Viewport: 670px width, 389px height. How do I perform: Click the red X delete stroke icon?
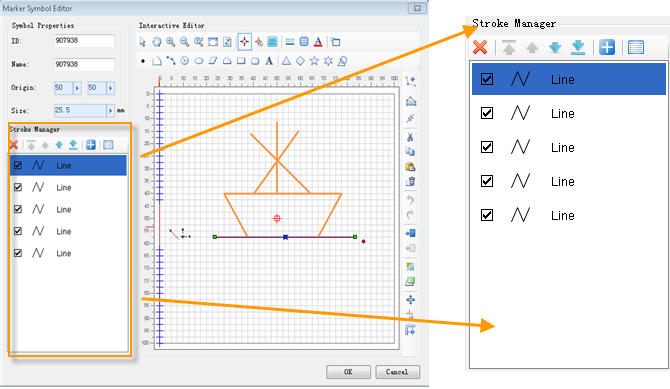click(14, 145)
